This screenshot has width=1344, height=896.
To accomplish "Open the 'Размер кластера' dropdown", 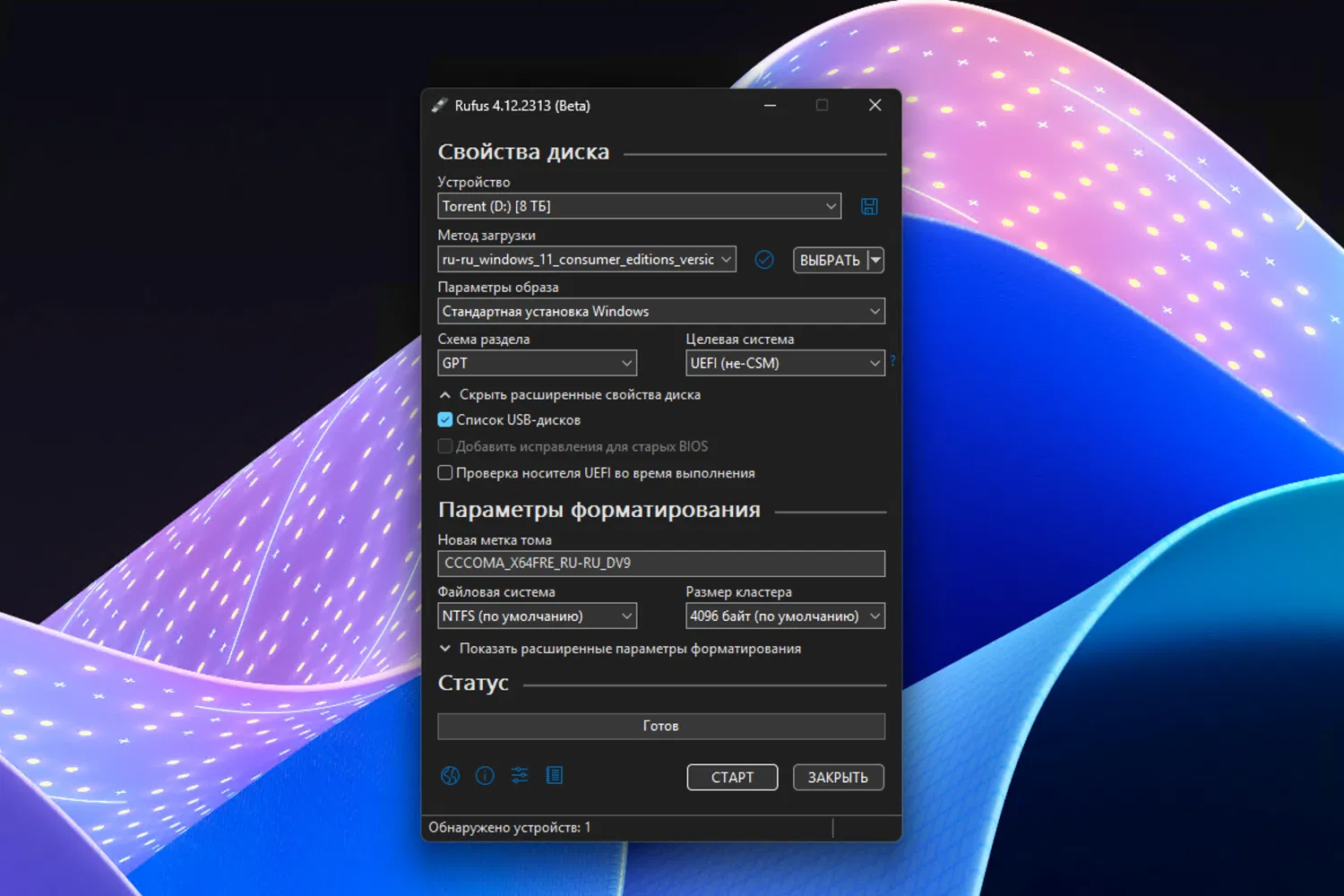I will click(786, 616).
